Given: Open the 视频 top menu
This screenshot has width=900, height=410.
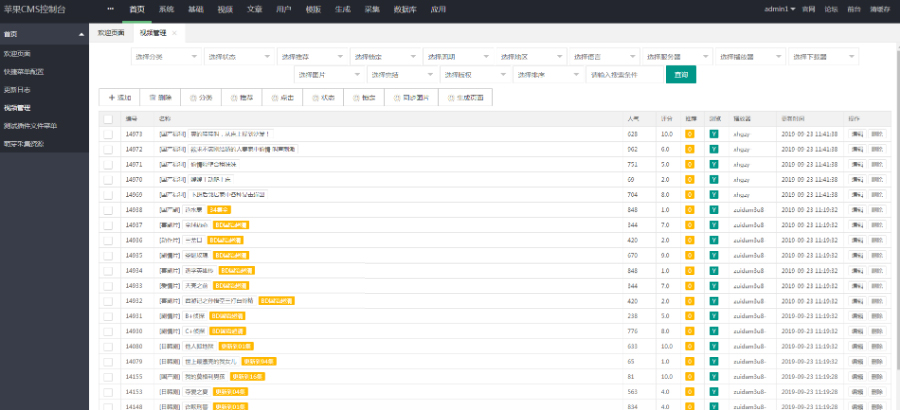Looking at the screenshot, I should (225, 9).
